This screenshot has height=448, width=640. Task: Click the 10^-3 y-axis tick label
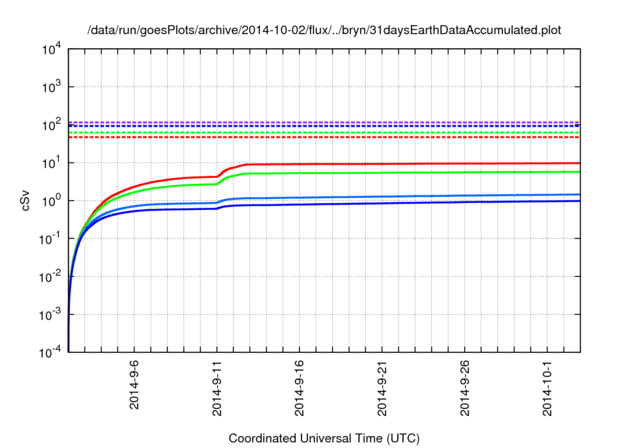point(50,314)
